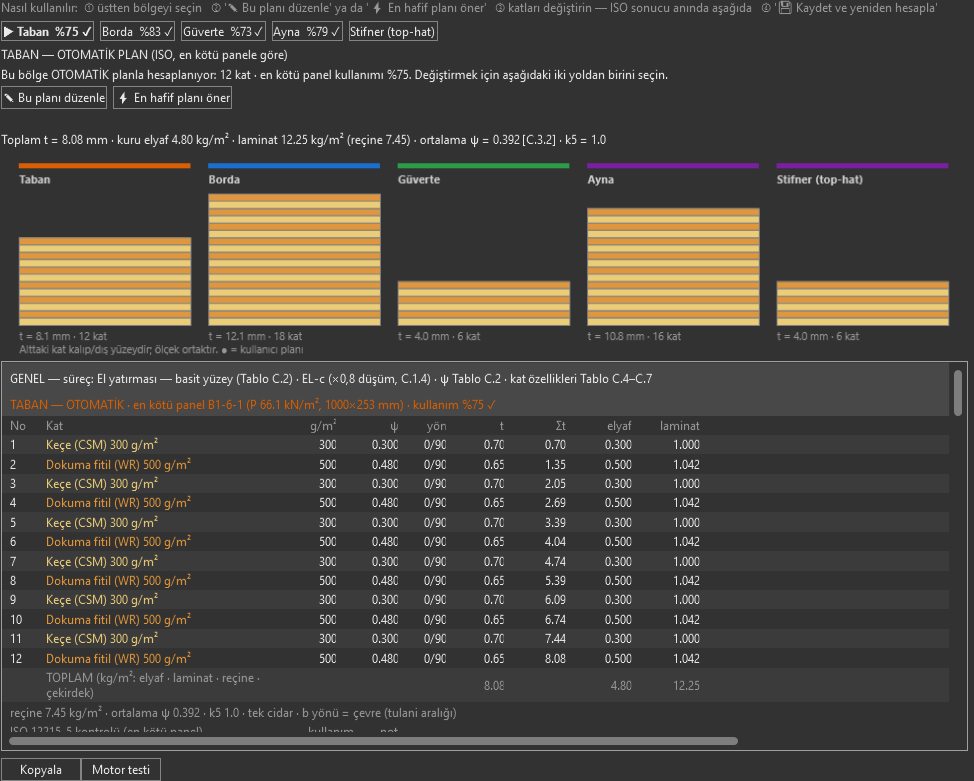The width and height of the screenshot is (974, 781).
Task: Select row 11 'Keçe (CSM) 300 g/m²'
Action: coord(475,639)
